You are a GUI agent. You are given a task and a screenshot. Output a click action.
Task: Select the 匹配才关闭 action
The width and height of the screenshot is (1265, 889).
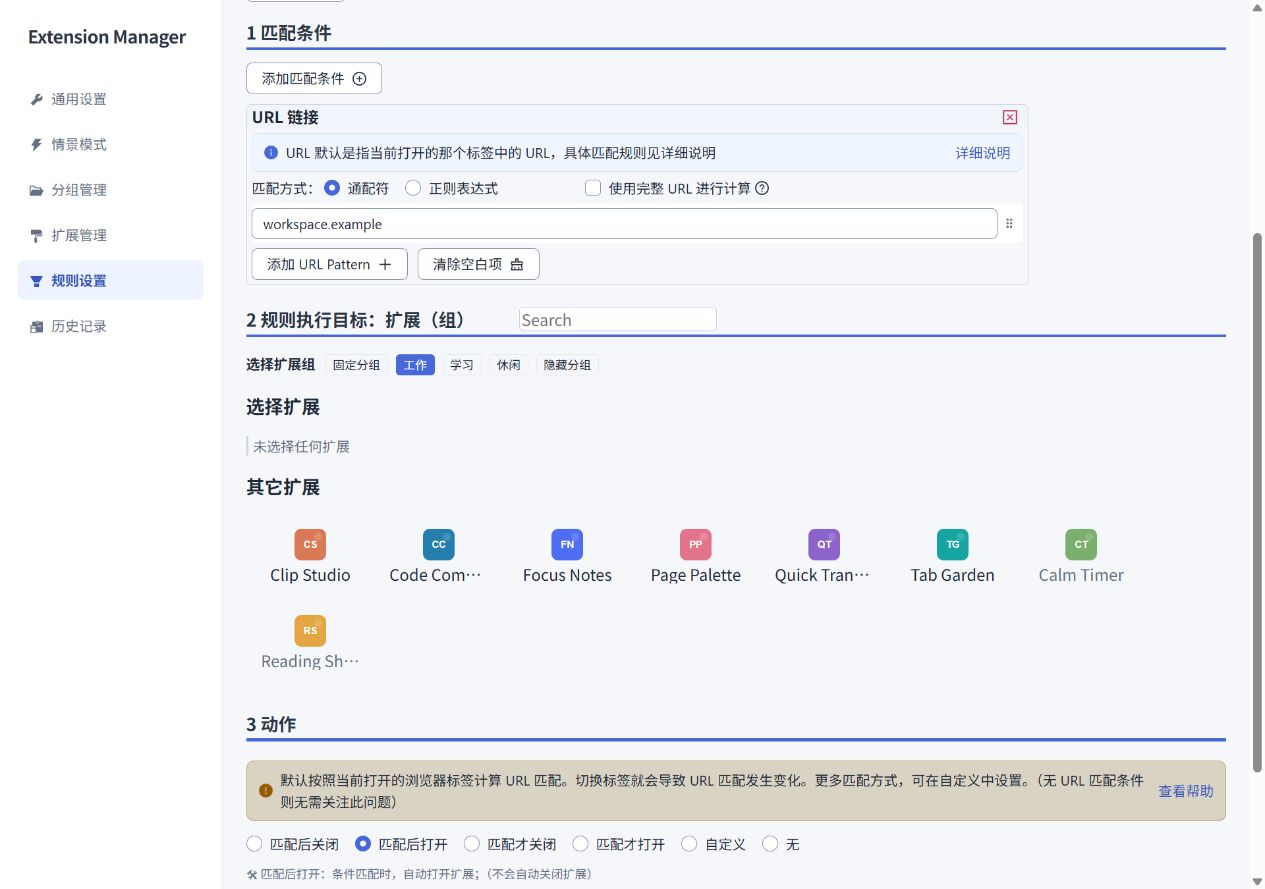tap(472, 844)
